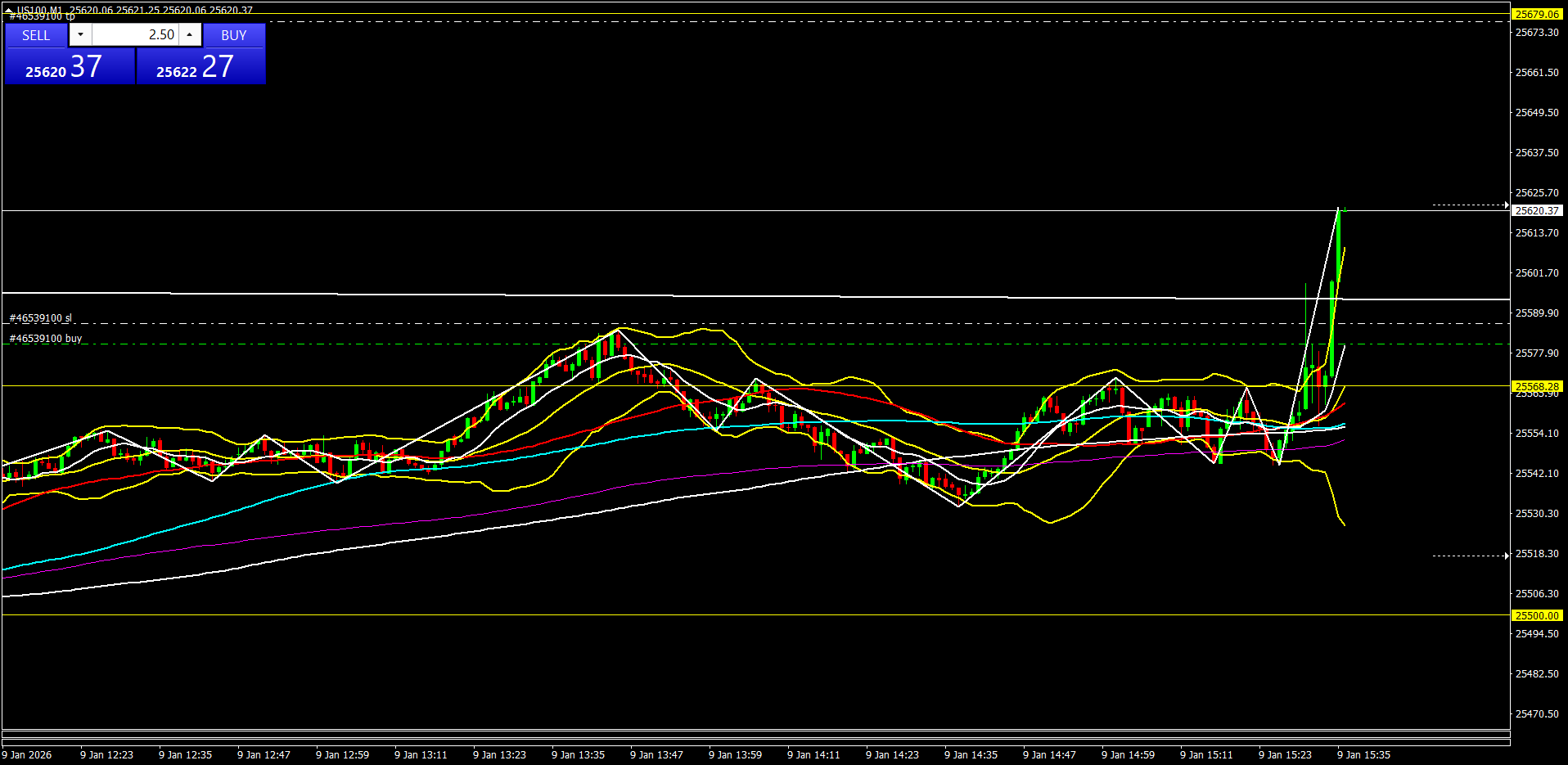Select the #46539100 tp order label
Screen dimensions: 1568x765
tap(42, 16)
